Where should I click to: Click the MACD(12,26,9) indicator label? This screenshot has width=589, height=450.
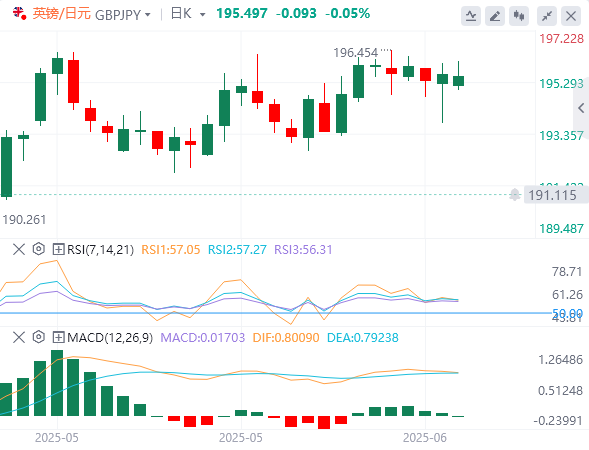tap(110, 337)
